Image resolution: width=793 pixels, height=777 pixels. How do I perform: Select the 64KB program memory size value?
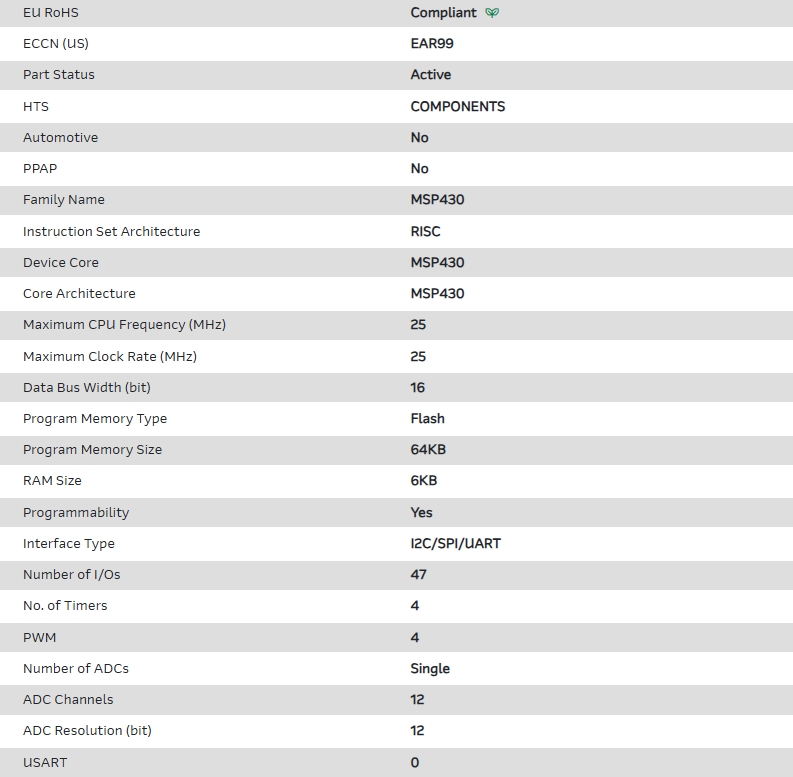tap(428, 450)
